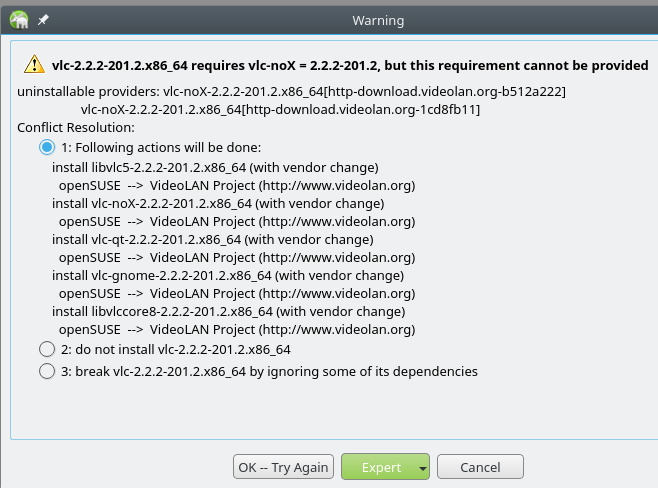Screen dimensions: 658x488
Task: Click the uninstallable providers line with b512a222
Action: 291,91
